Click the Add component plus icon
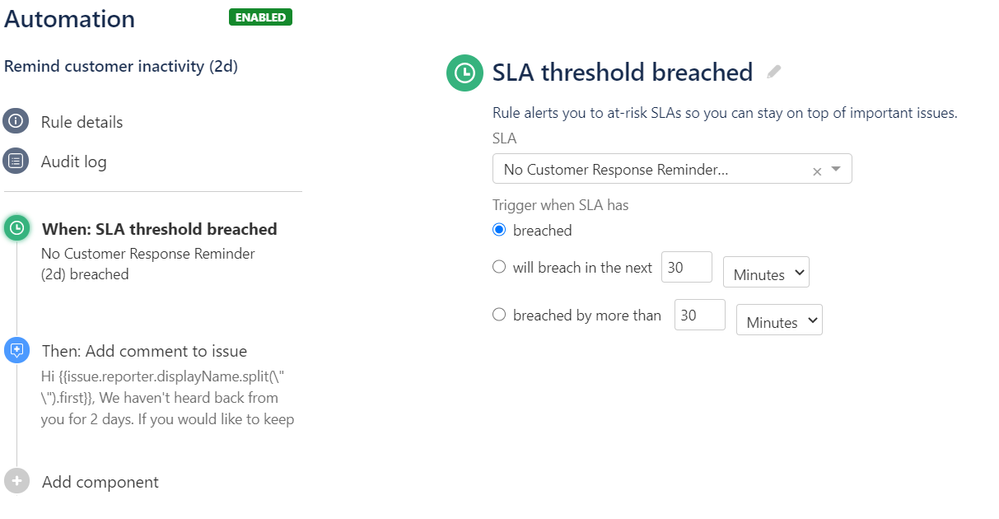The image size is (999, 519). pos(17,481)
